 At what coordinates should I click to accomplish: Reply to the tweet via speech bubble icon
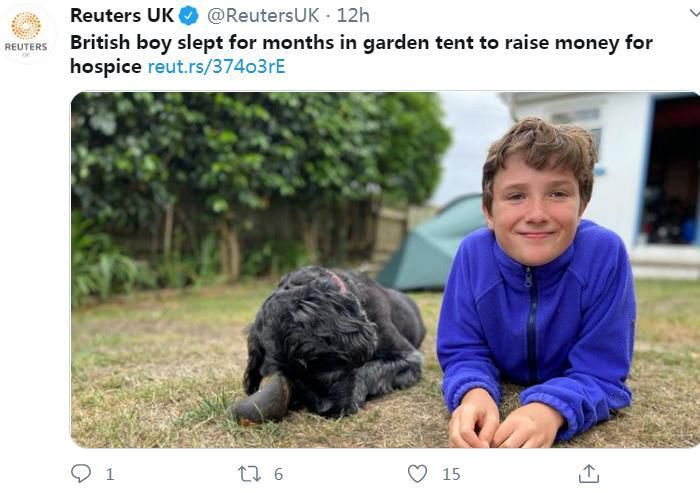pos(81,473)
